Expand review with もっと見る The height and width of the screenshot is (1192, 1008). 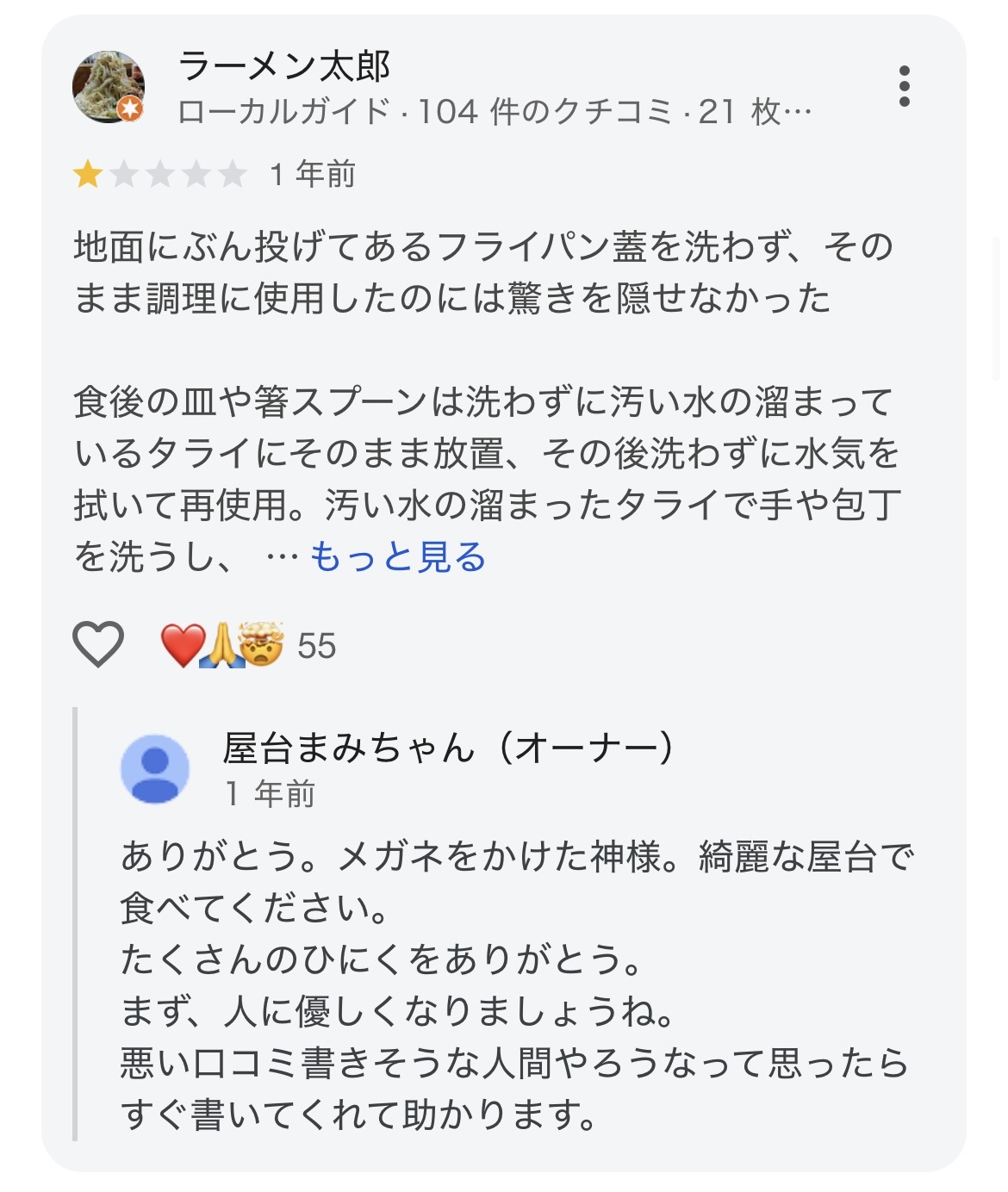[x=397, y=557]
